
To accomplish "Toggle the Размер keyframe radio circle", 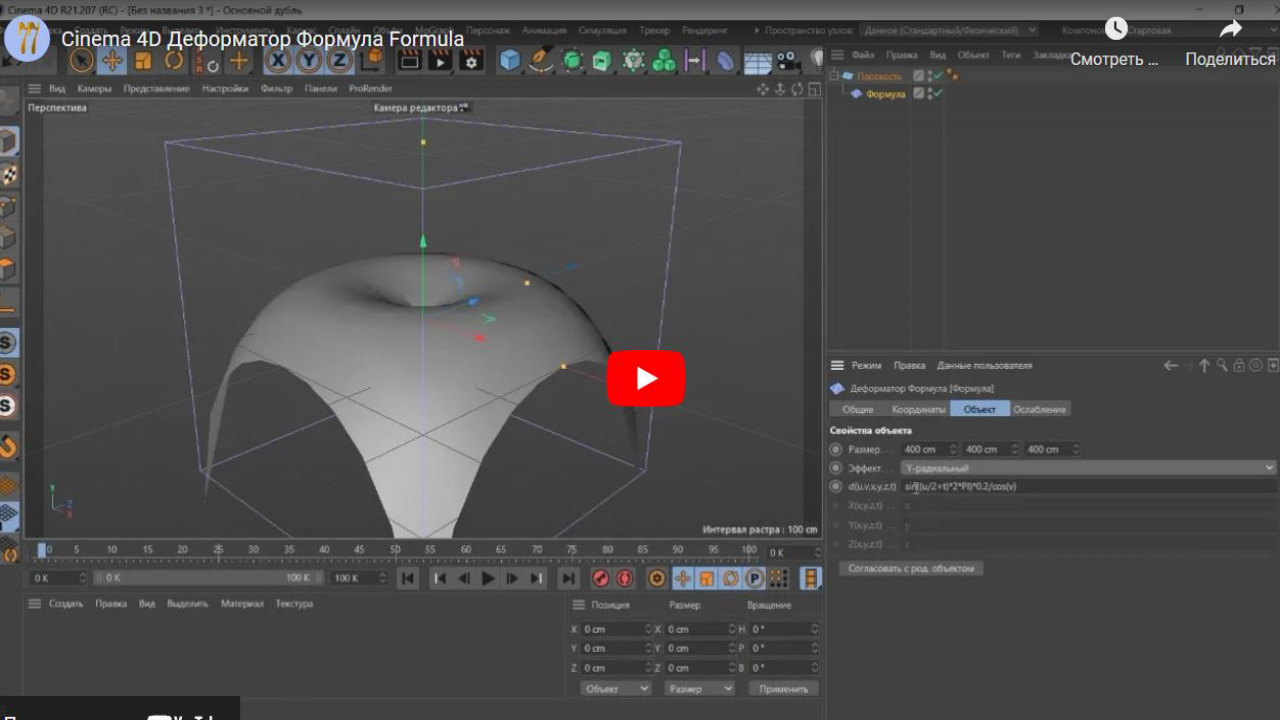I will pos(836,449).
